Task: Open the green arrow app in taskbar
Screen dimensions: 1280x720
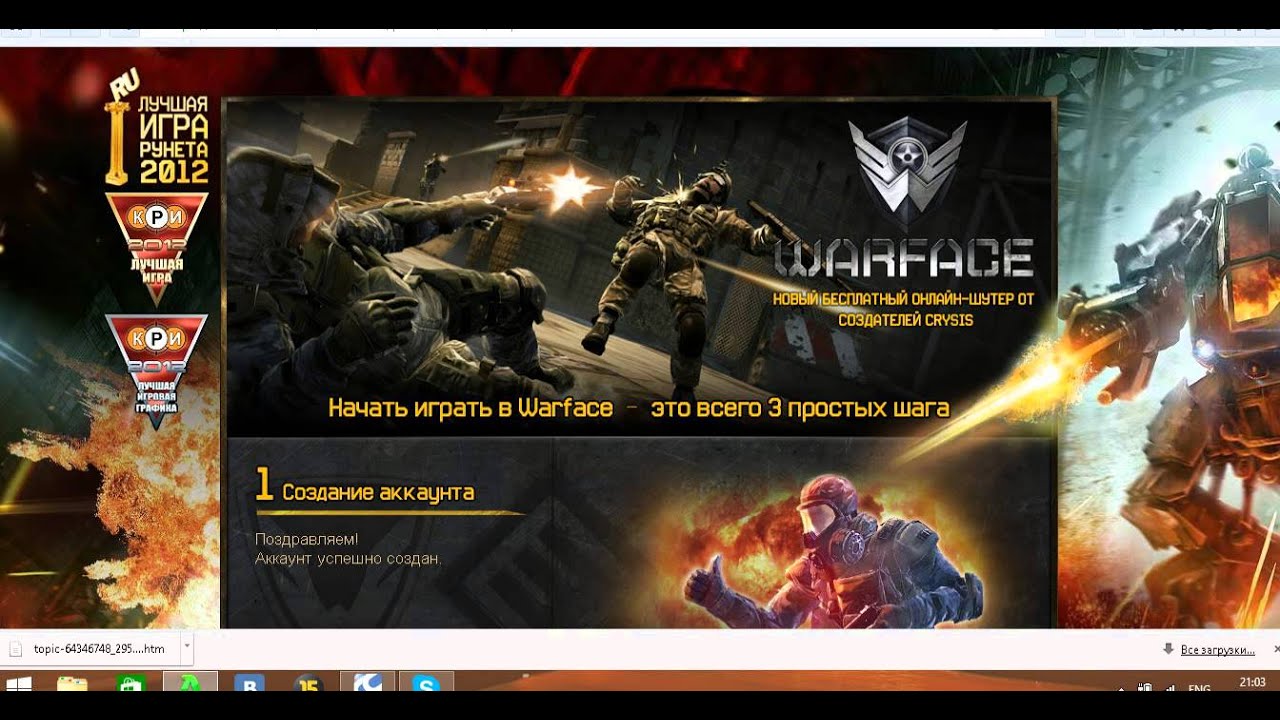Action: coord(190,683)
